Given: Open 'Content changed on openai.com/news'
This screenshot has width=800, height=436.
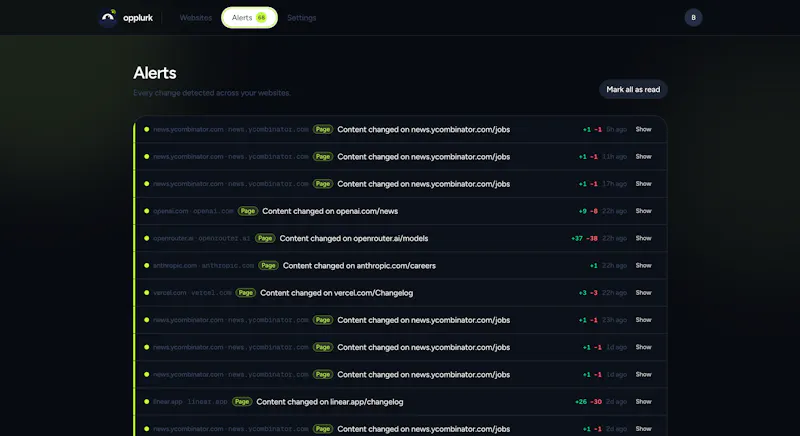Looking at the screenshot, I should click(330, 211).
